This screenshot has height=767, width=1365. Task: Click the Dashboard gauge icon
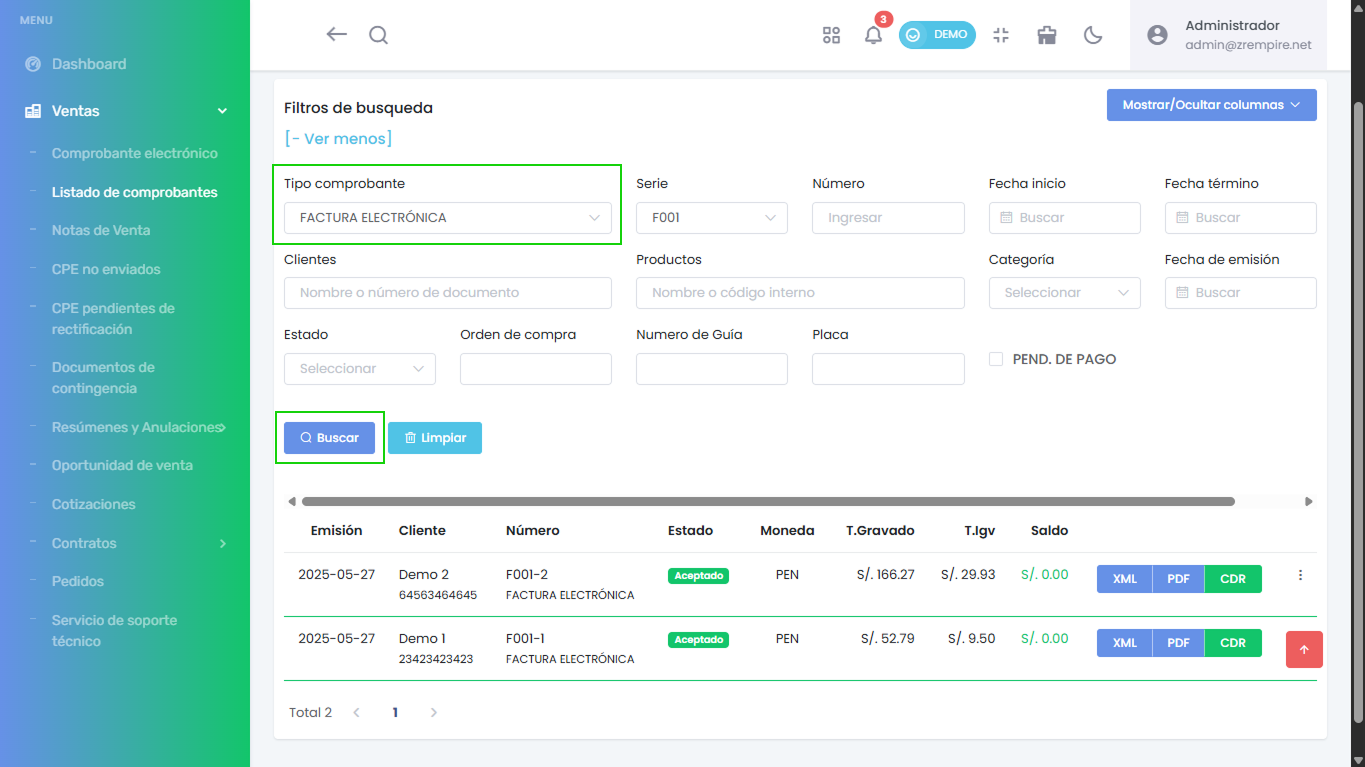[x=33, y=64]
